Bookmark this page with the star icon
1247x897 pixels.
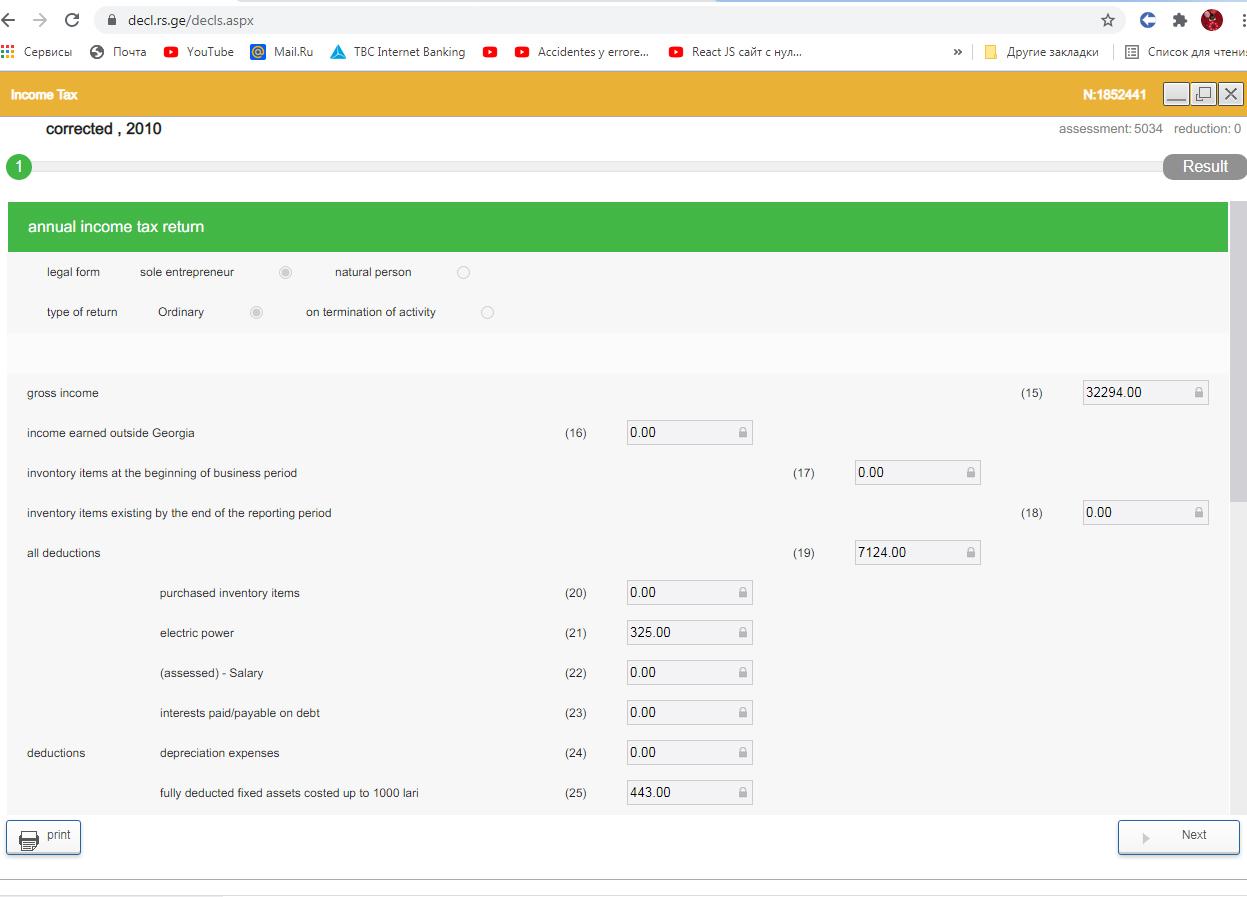click(1107, 20)
